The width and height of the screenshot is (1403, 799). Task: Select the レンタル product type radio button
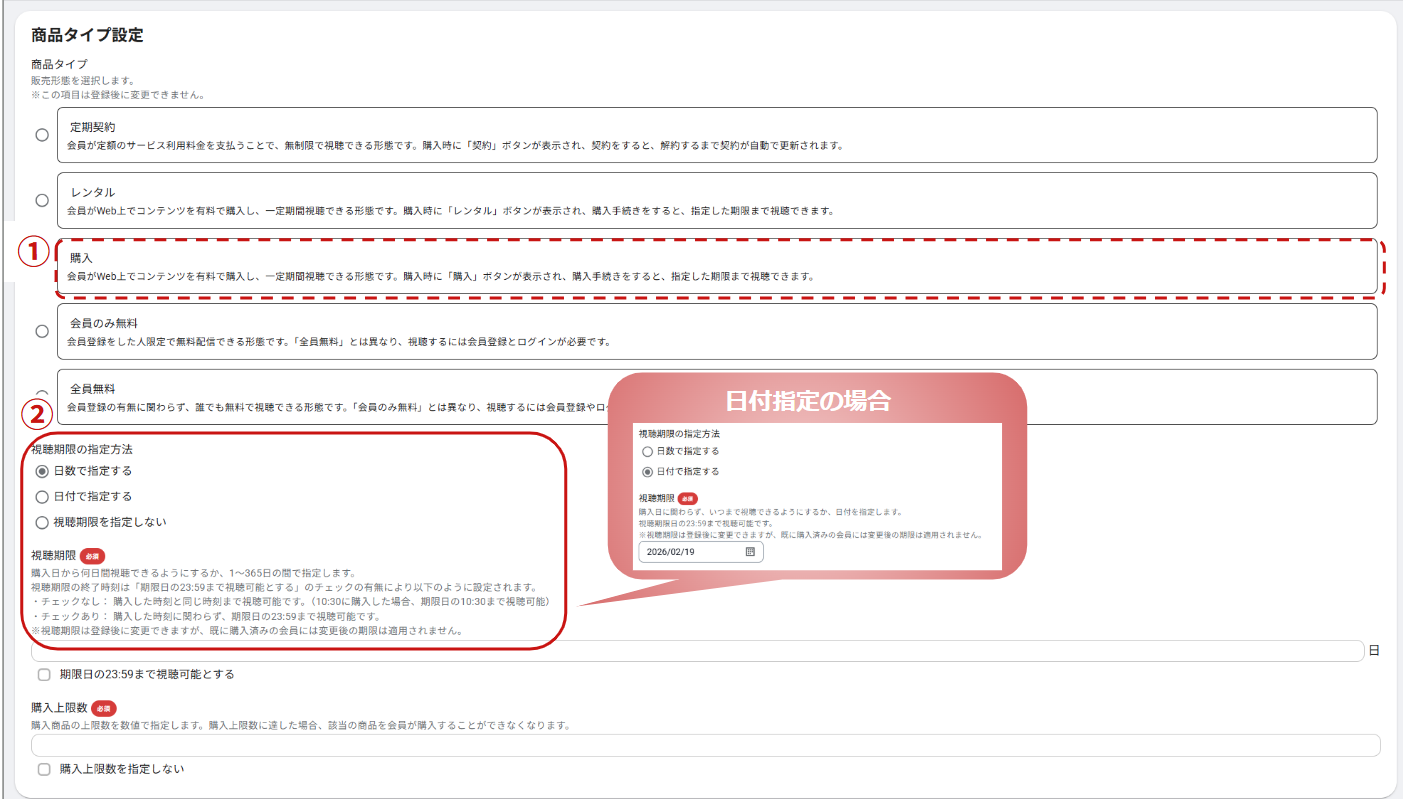tap(42, 200)
